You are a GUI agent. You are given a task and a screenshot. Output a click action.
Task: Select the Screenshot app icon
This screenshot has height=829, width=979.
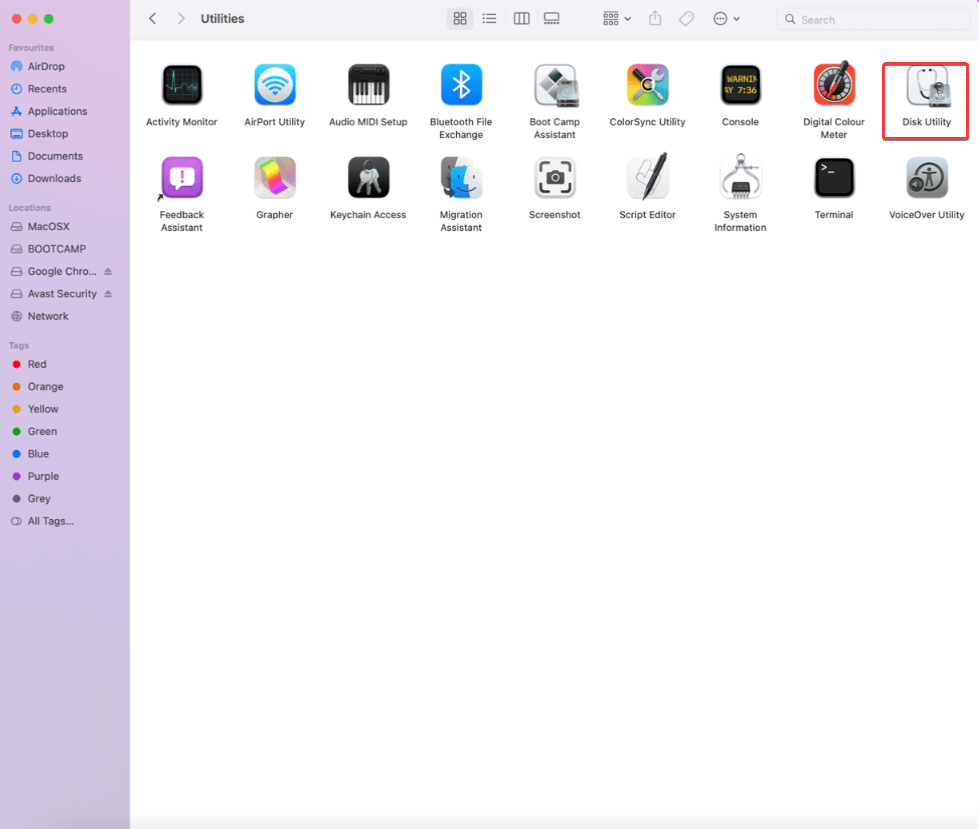(555, 178)
